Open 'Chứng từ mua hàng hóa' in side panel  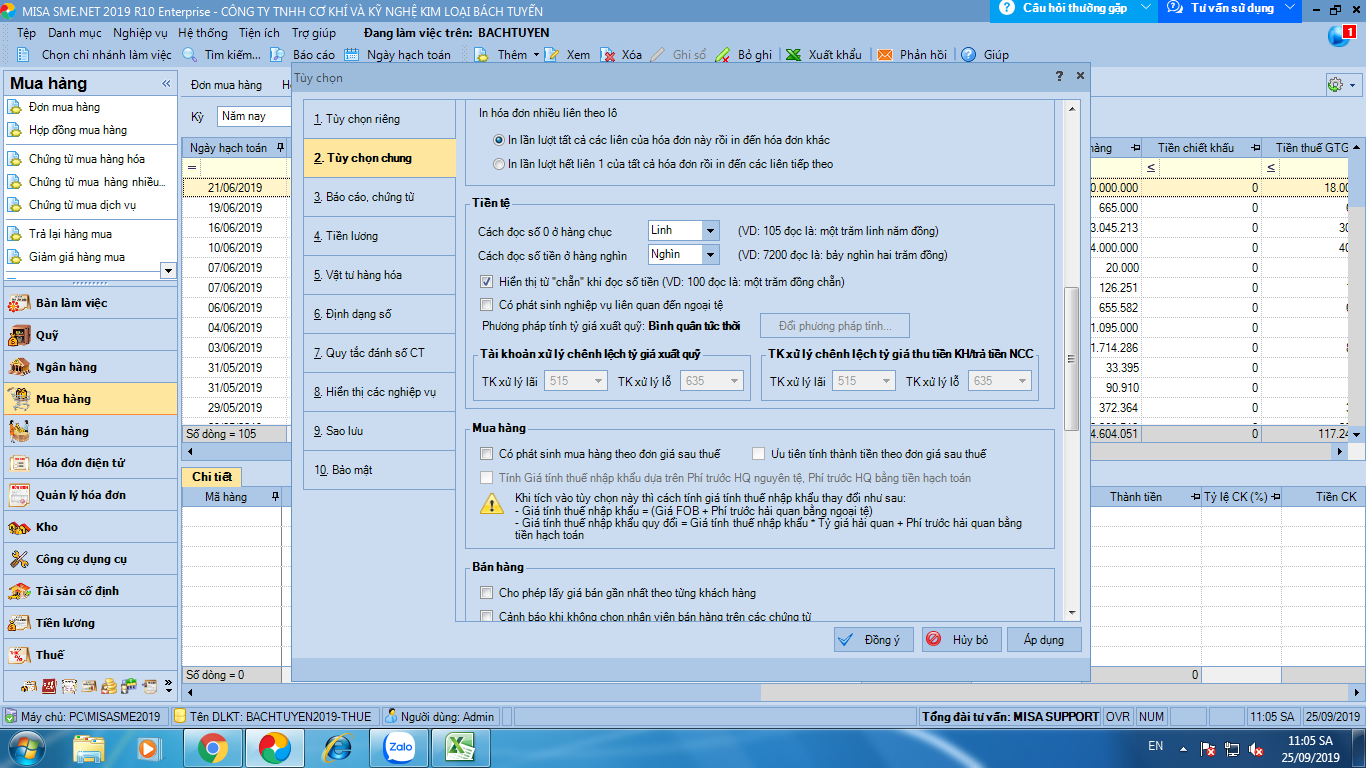pos(87,159)
